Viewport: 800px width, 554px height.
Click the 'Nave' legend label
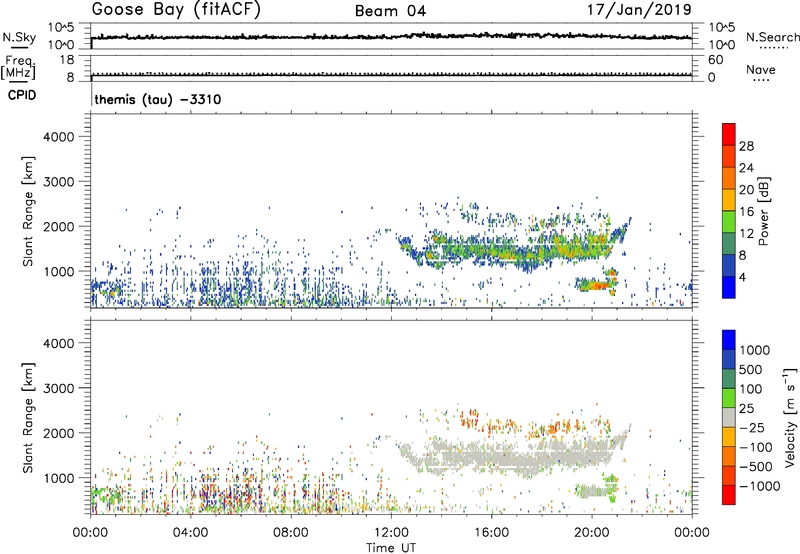pos(761,70)
